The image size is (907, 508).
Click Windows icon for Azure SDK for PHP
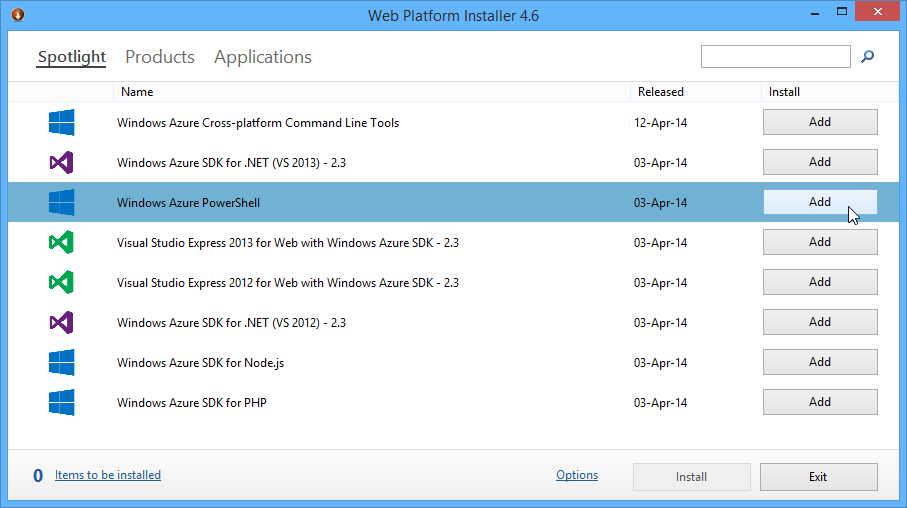[62, 403]
